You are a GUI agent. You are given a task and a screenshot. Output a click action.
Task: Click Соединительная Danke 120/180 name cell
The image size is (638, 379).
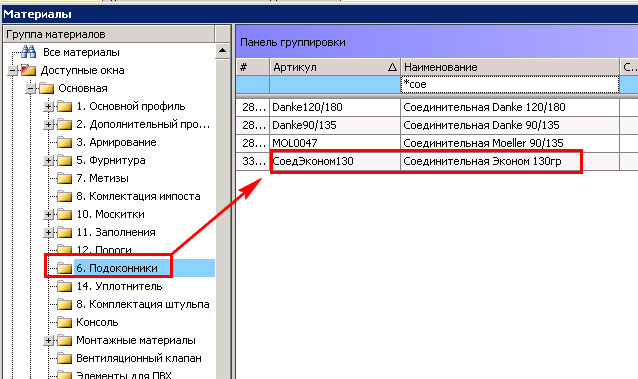point(510,107)
